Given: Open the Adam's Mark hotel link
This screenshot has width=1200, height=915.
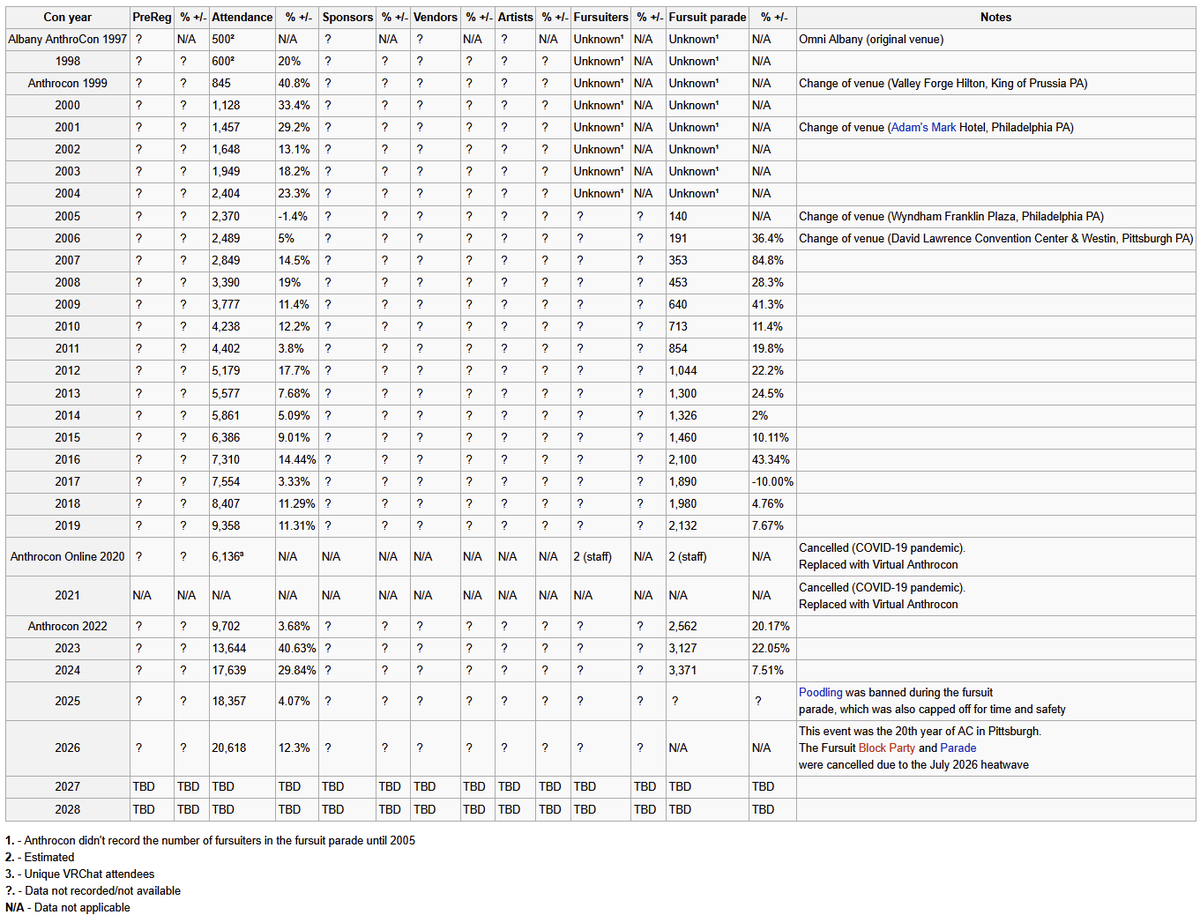Looking at the screenshot, I should click(921, 128).
